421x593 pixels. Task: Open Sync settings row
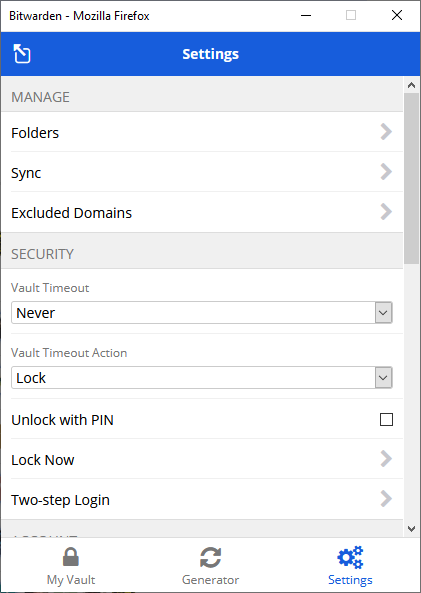coord(202,172)
